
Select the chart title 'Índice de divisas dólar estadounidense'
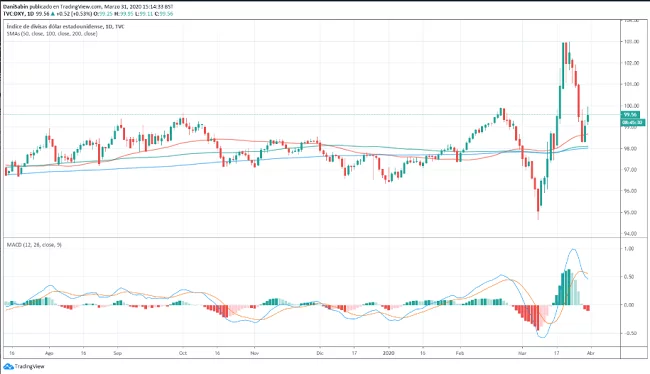coord(54,27)
